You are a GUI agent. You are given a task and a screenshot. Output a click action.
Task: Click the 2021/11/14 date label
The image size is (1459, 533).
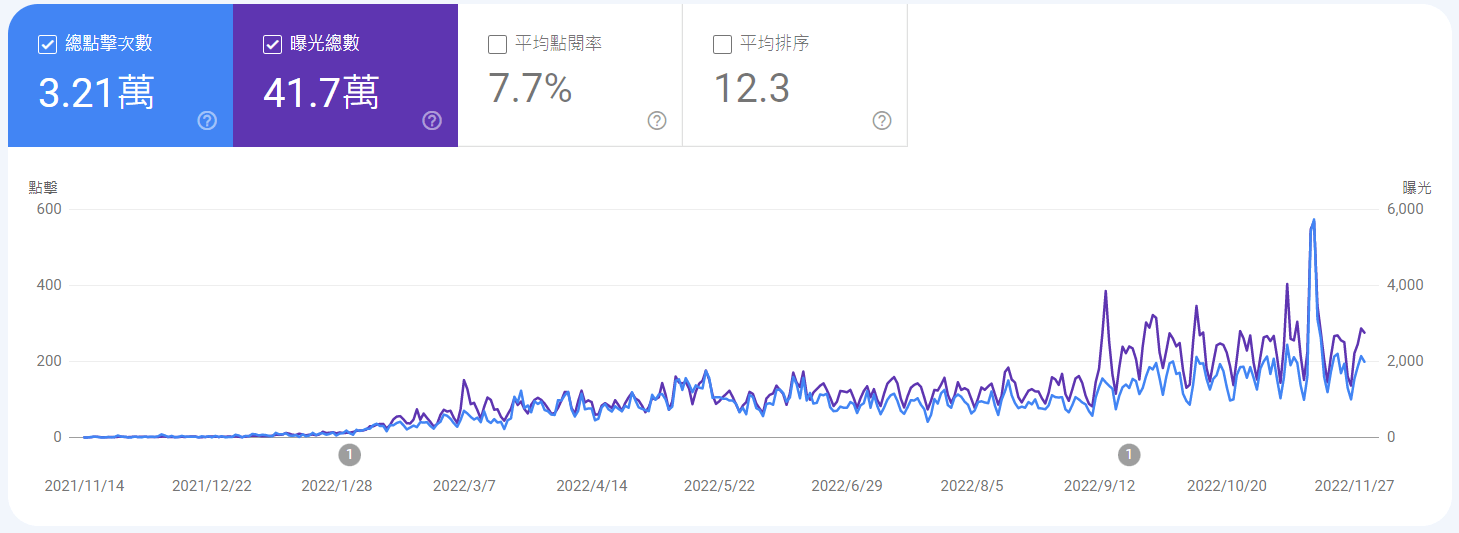point(85,486)
